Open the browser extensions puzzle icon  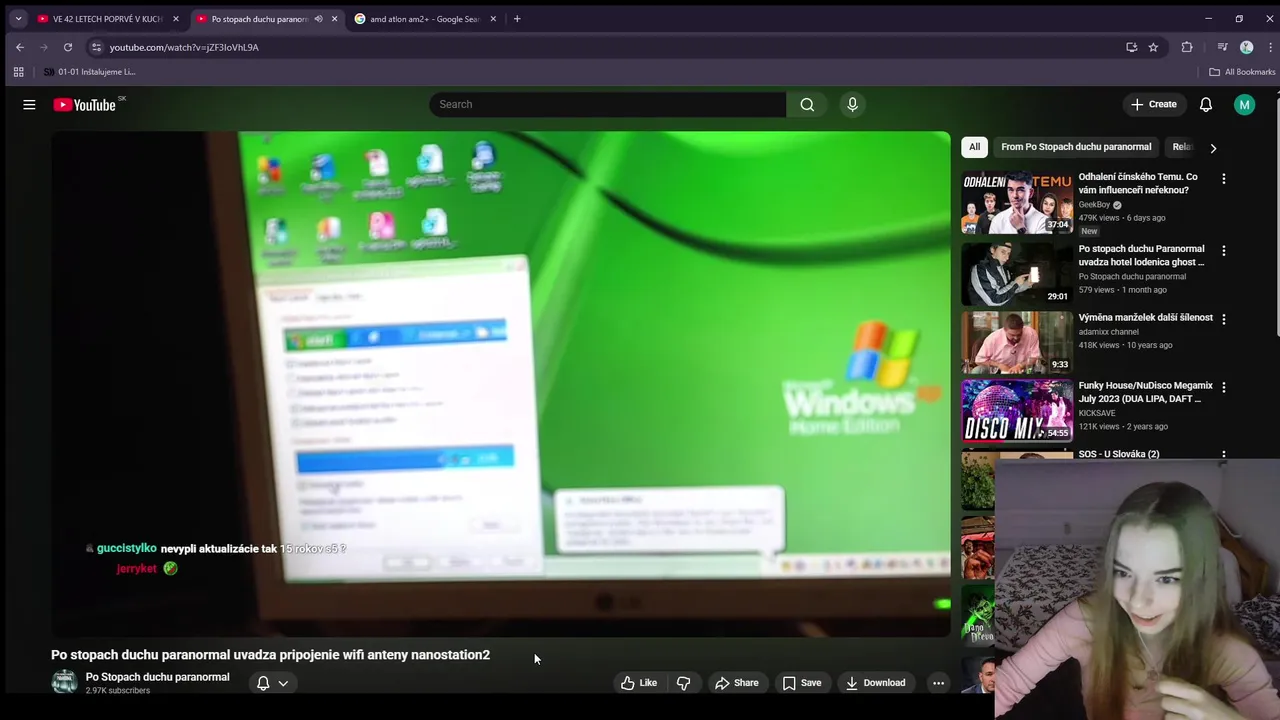tap(1187, 47)
